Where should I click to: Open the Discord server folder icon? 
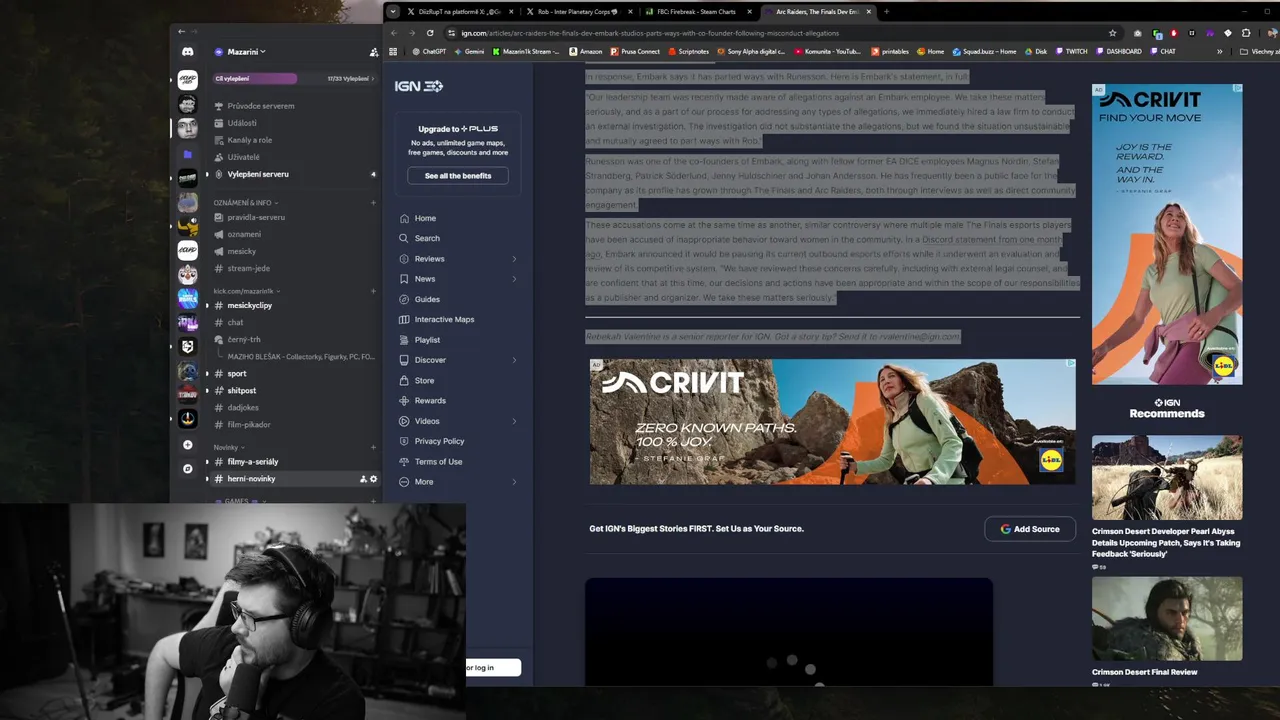pos(187,154)
